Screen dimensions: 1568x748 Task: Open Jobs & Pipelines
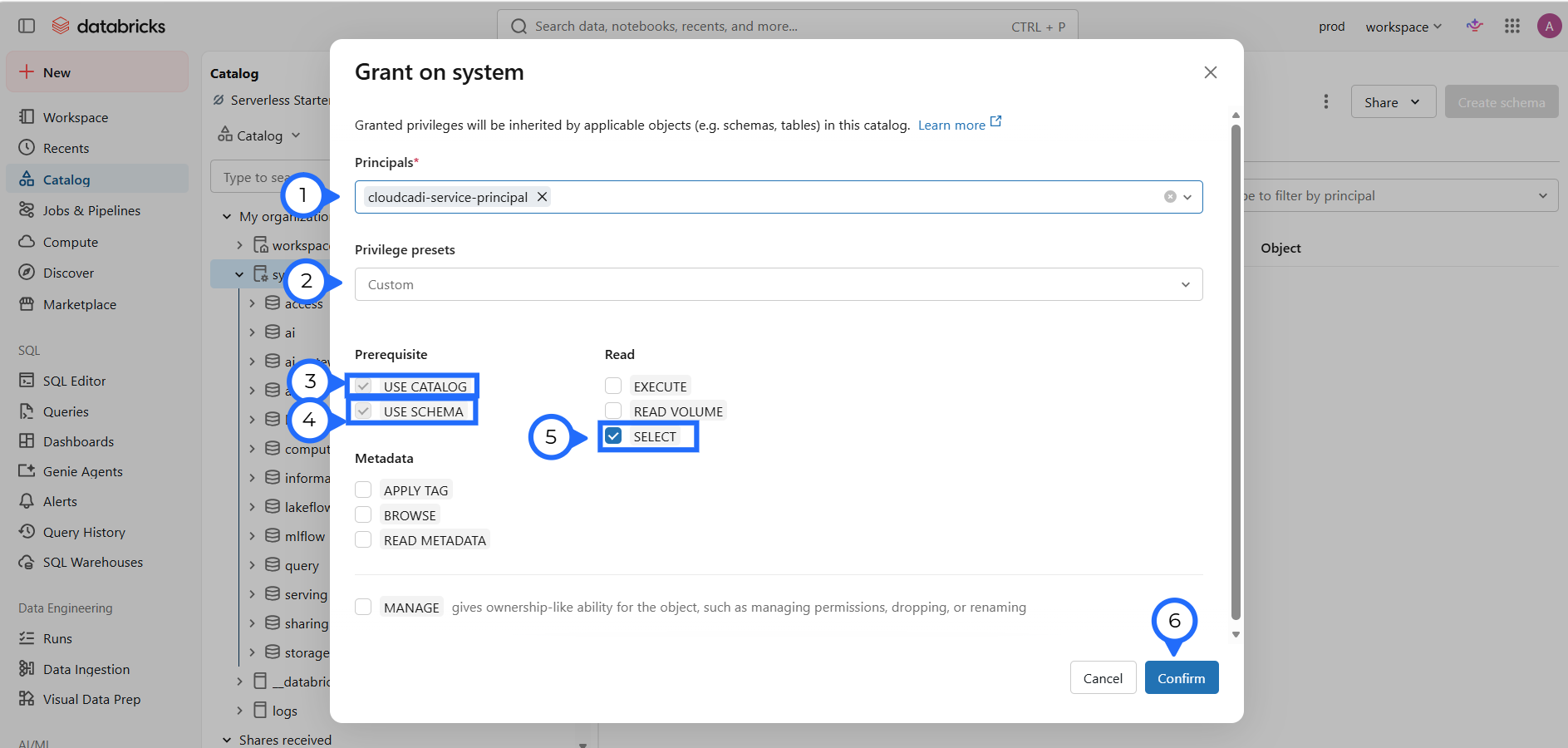pos(97,210)
